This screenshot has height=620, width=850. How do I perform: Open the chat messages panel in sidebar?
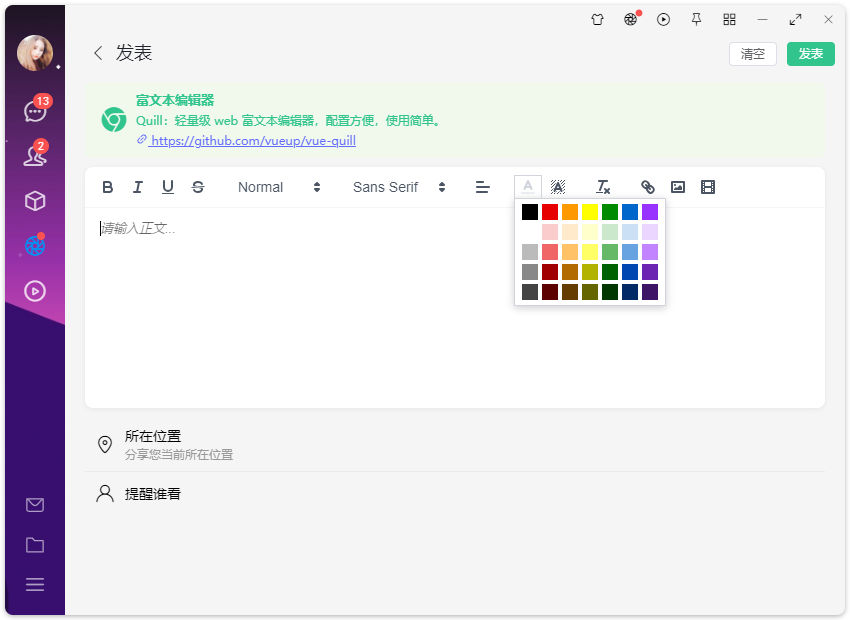[x=34, y=110]
